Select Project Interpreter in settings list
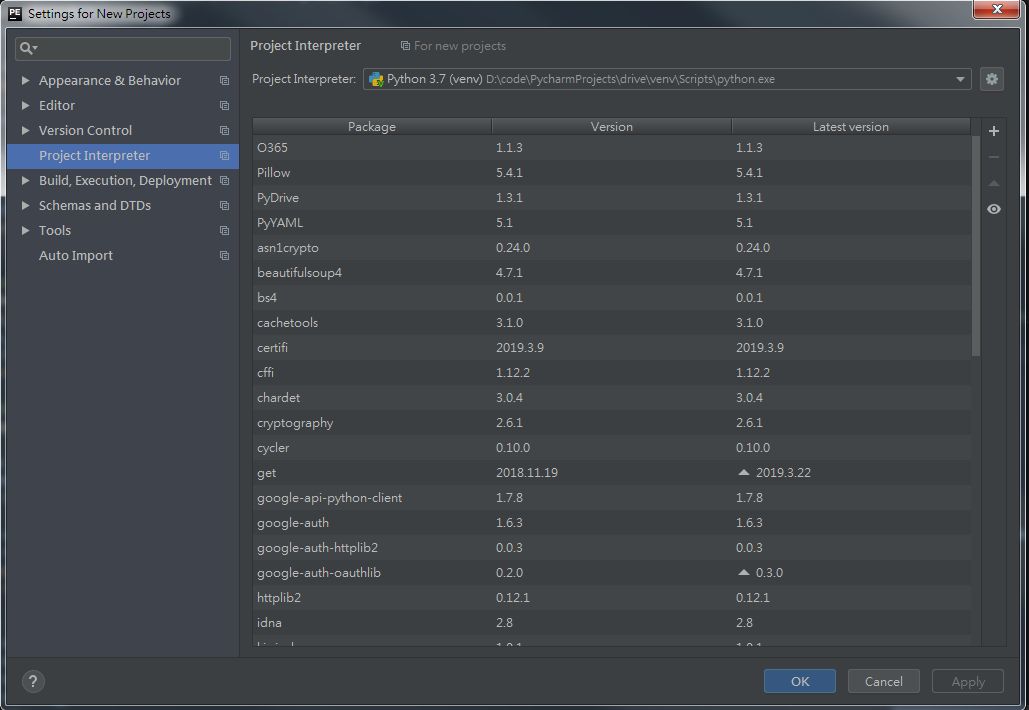Screen dimensions: 1029x710 pyautogui.click(x=94, y=155)
